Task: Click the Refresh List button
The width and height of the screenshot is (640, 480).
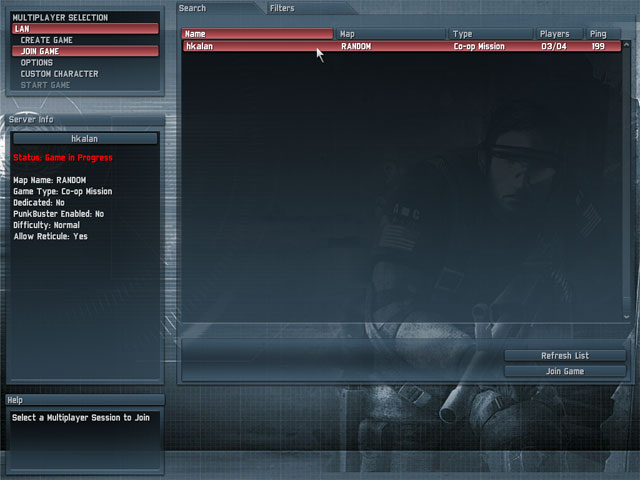Action: [x=565, y=356]
